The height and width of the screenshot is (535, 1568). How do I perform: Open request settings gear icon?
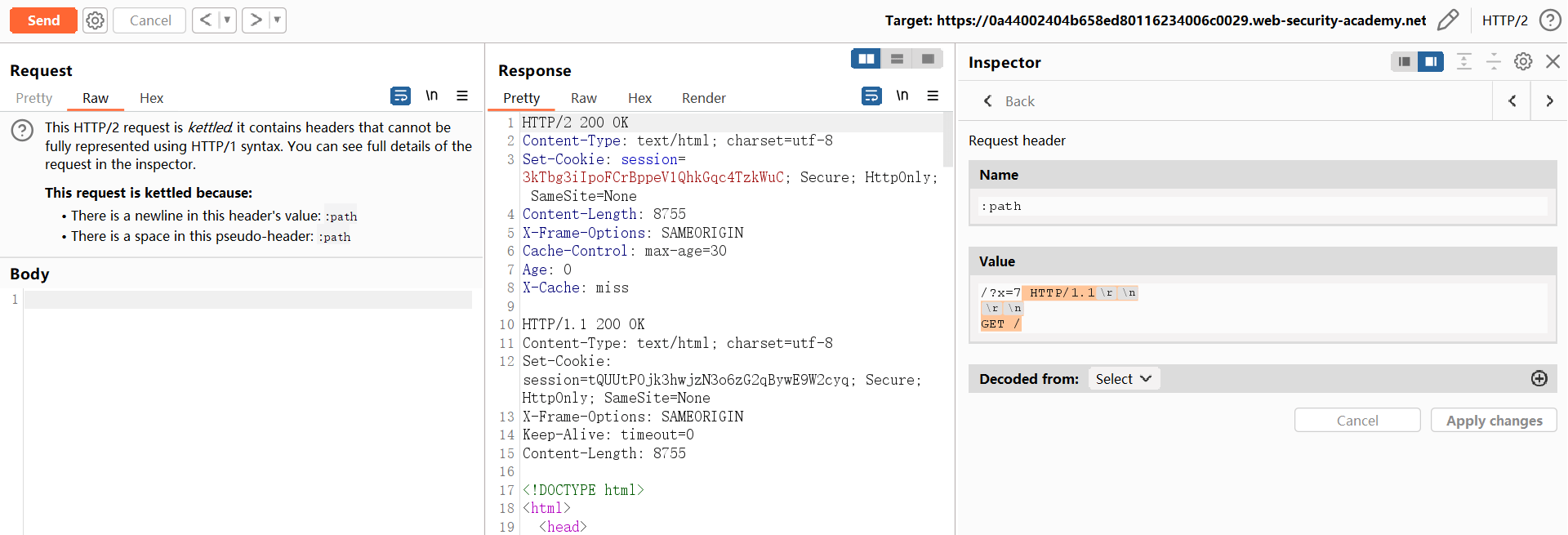96,20
